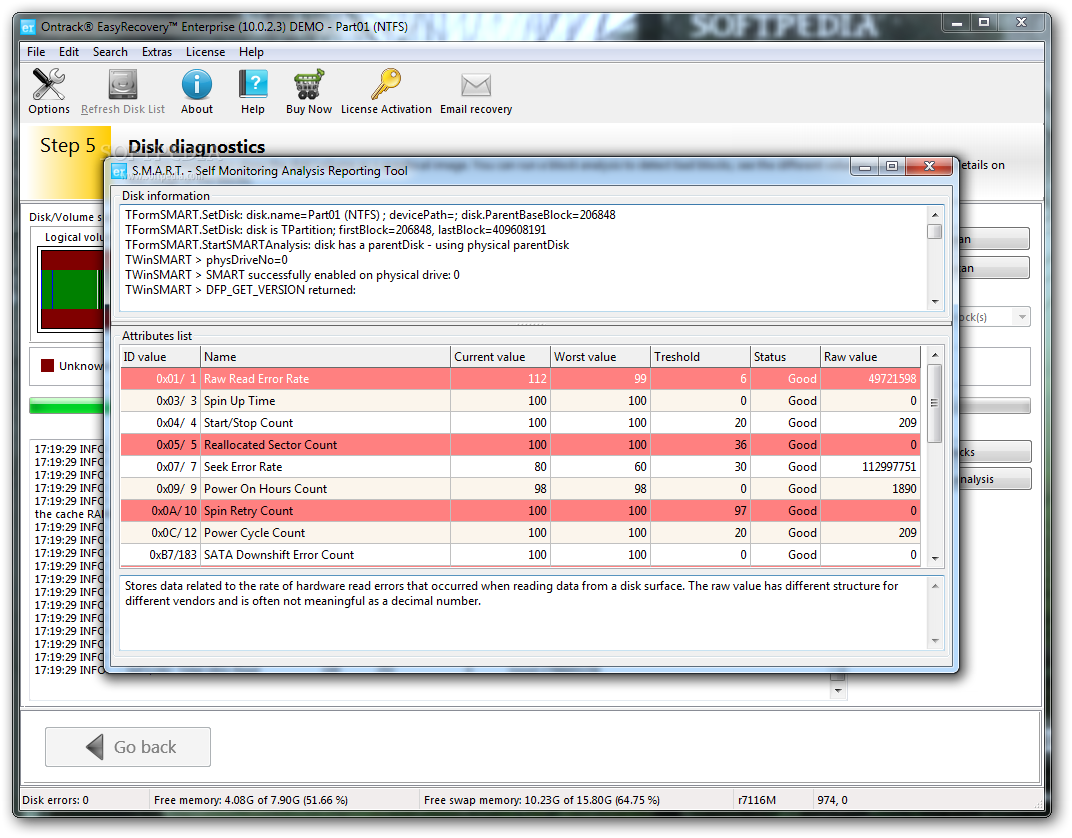Viewport: 1072px width, 838px height.
Task: Click scroll down arrow in Disk information box
Action: 935,301
